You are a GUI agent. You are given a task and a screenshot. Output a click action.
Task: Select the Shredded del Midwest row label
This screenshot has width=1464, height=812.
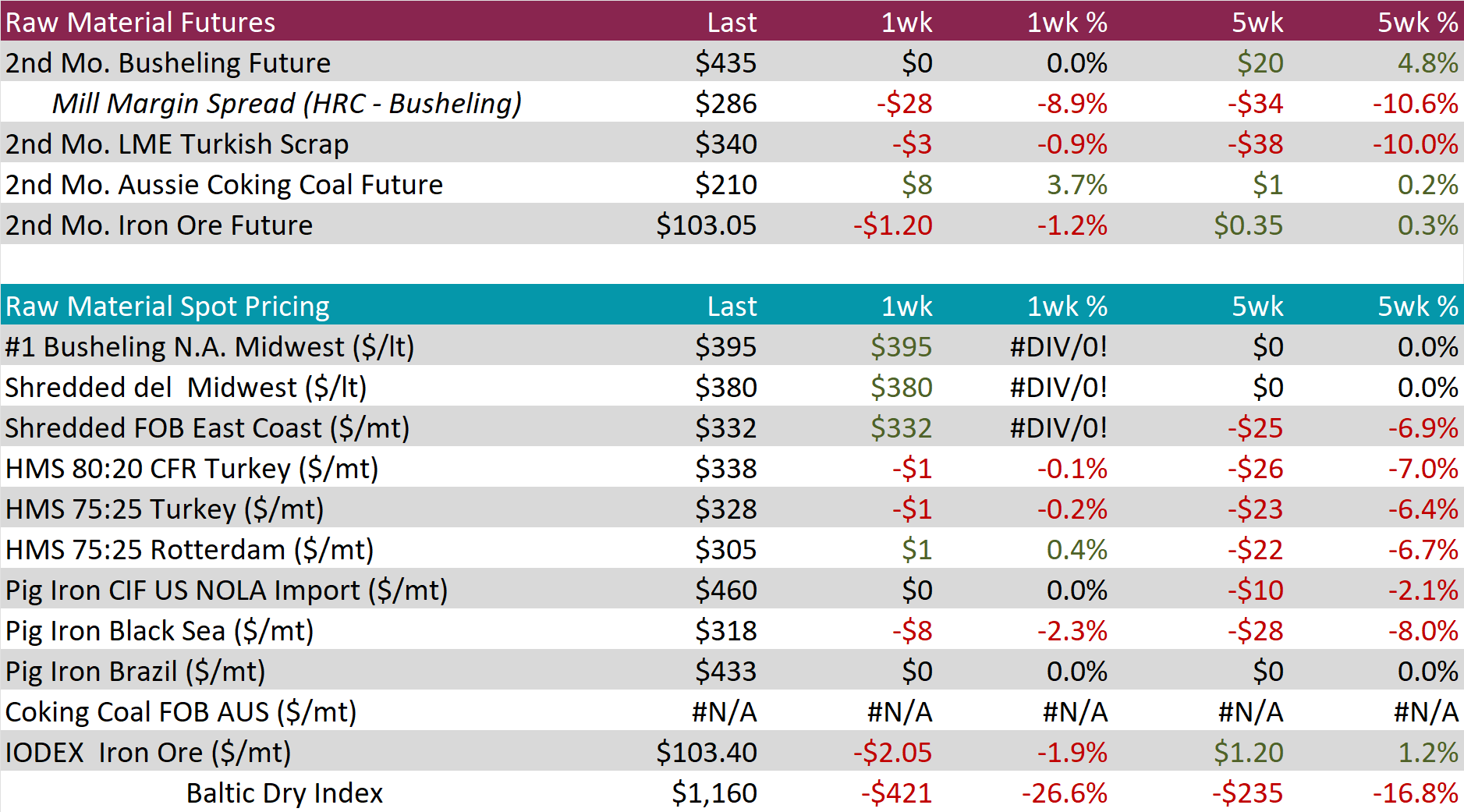tap(186, 387)
